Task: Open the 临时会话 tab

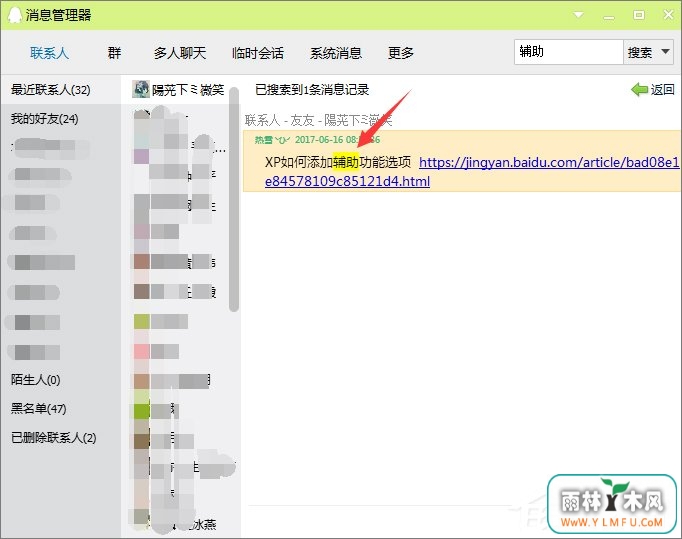Action: [x=257, y=54]
